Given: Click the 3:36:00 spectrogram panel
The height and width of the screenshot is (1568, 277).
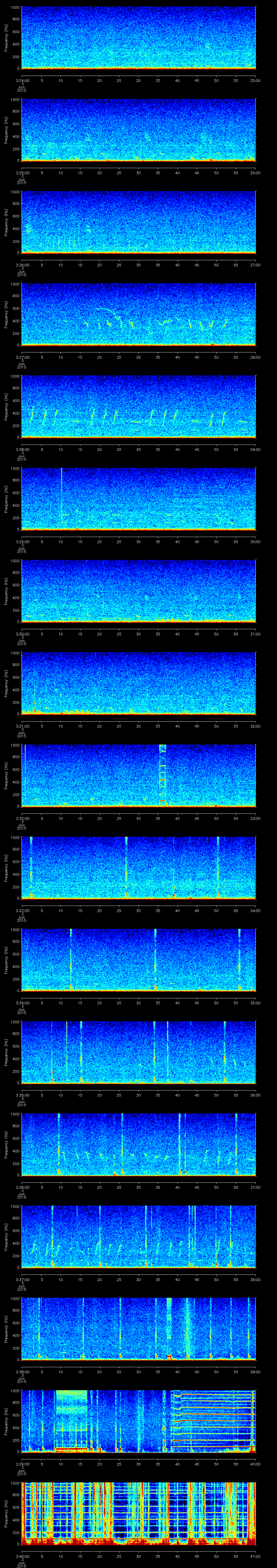Looking at the screenshot, I should pos(138,1144).
